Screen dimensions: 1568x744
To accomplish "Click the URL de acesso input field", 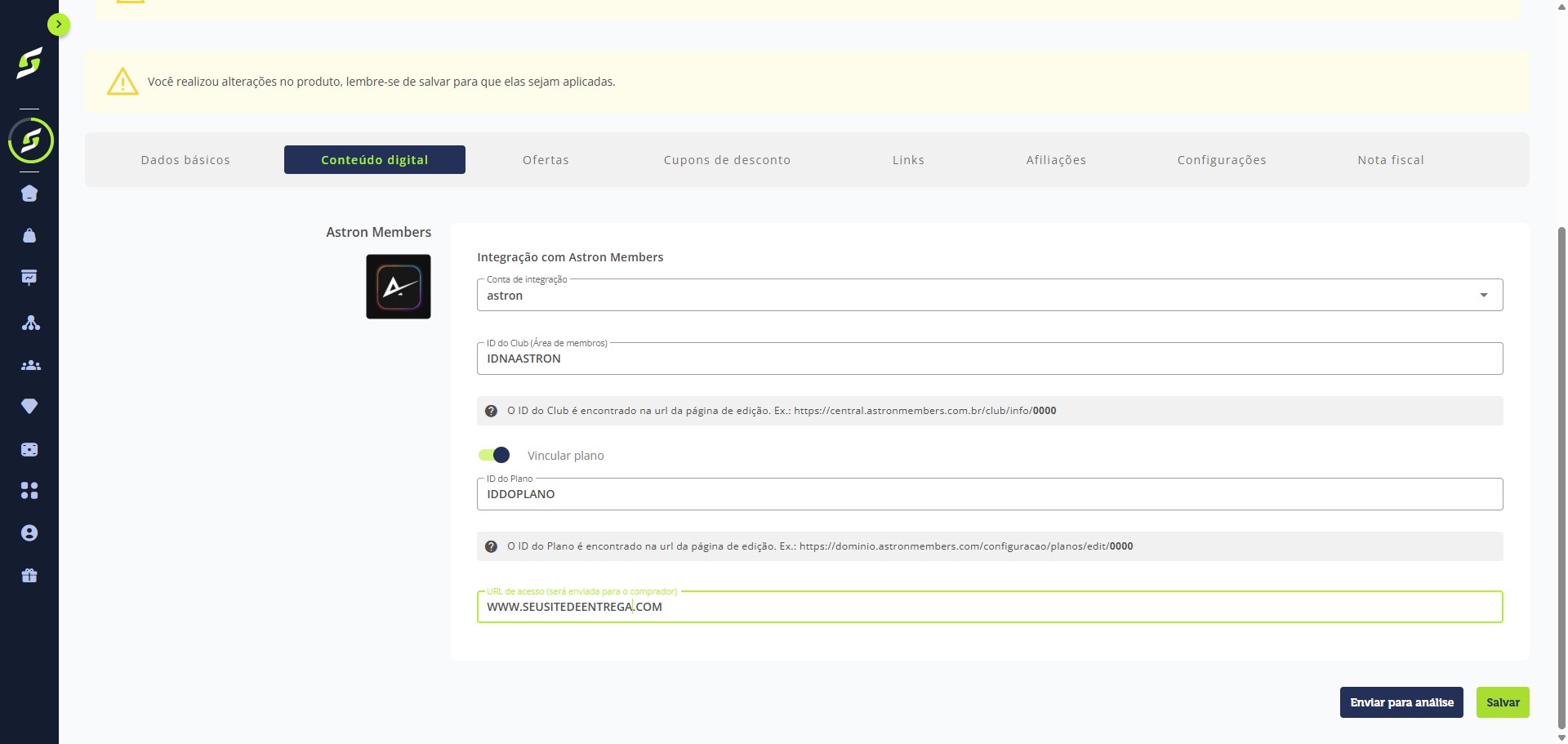I will pos(990,607).
